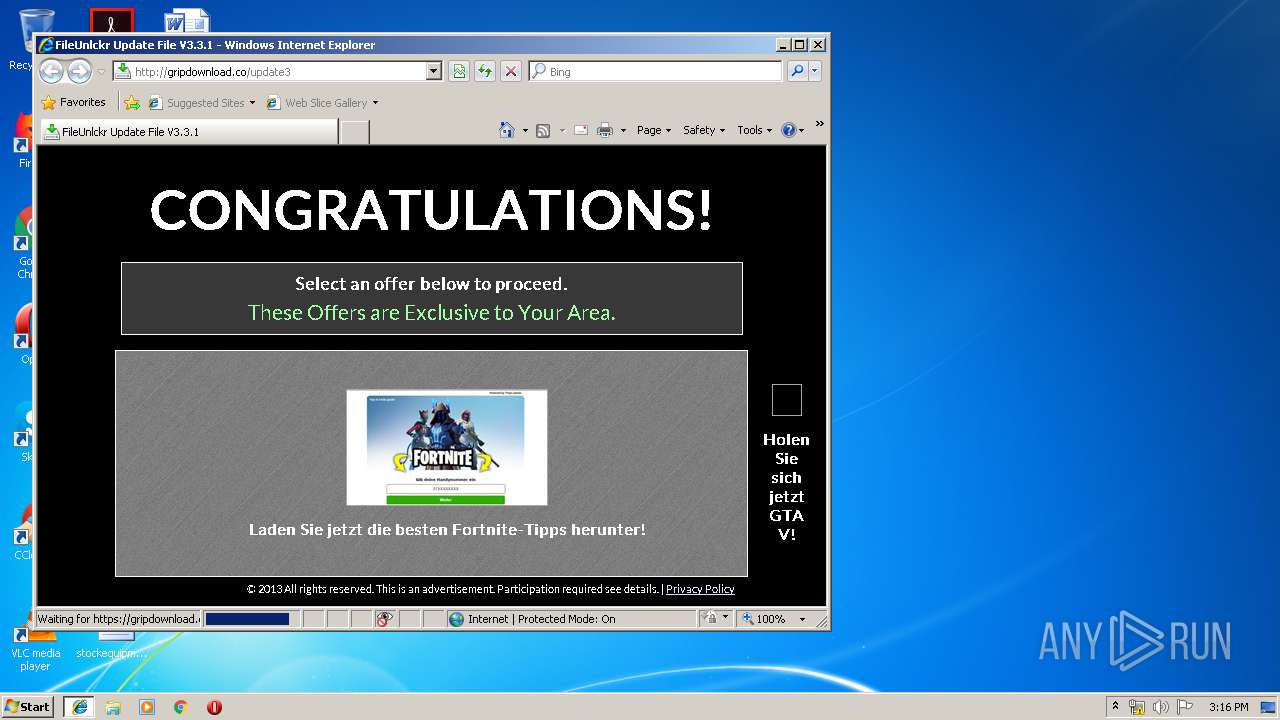Open Windows Explorer folder in taskbar

coord(113,707)
